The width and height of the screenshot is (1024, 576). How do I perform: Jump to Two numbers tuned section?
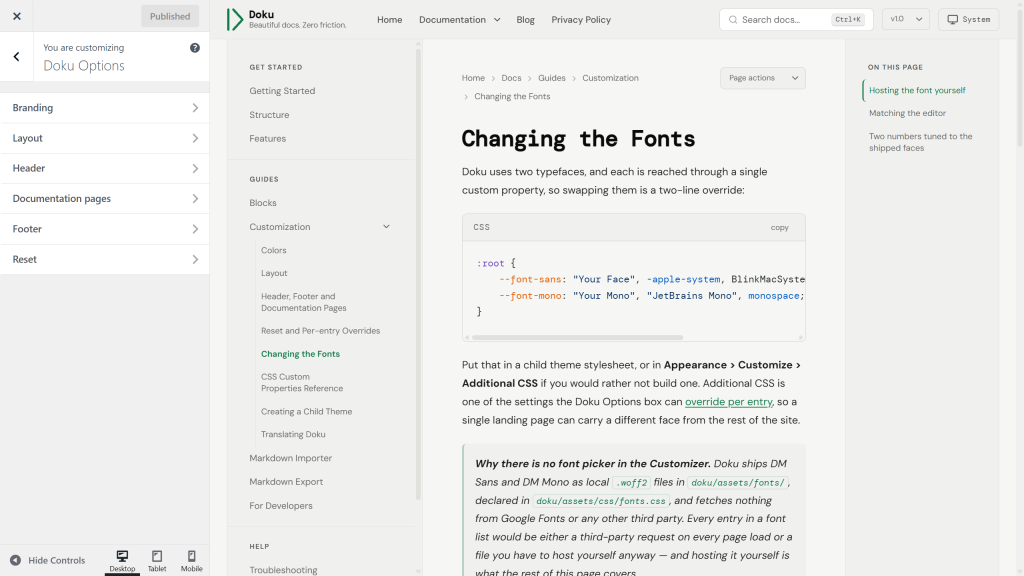[920, 142]
